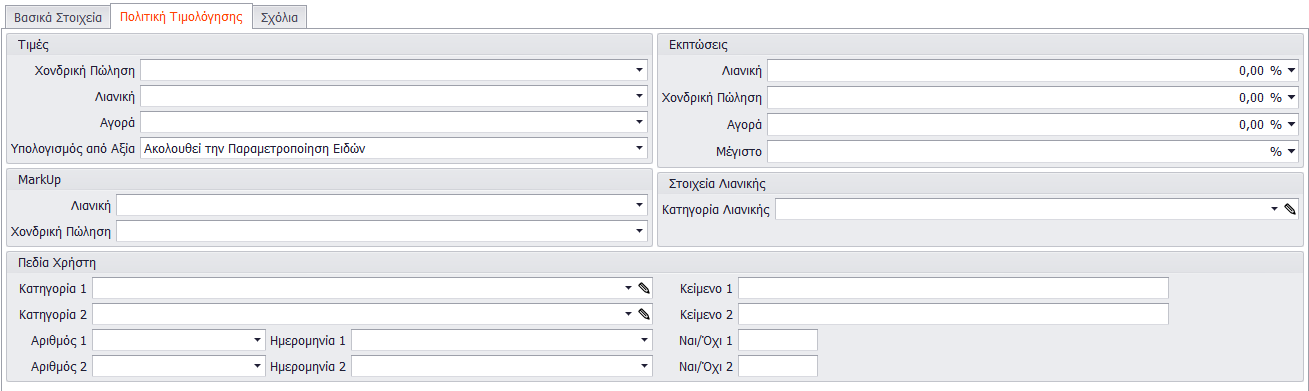Click the edit pencil beside Κατηγορία 2
The height and width of the screenshot is (391, 1309).
644,314
